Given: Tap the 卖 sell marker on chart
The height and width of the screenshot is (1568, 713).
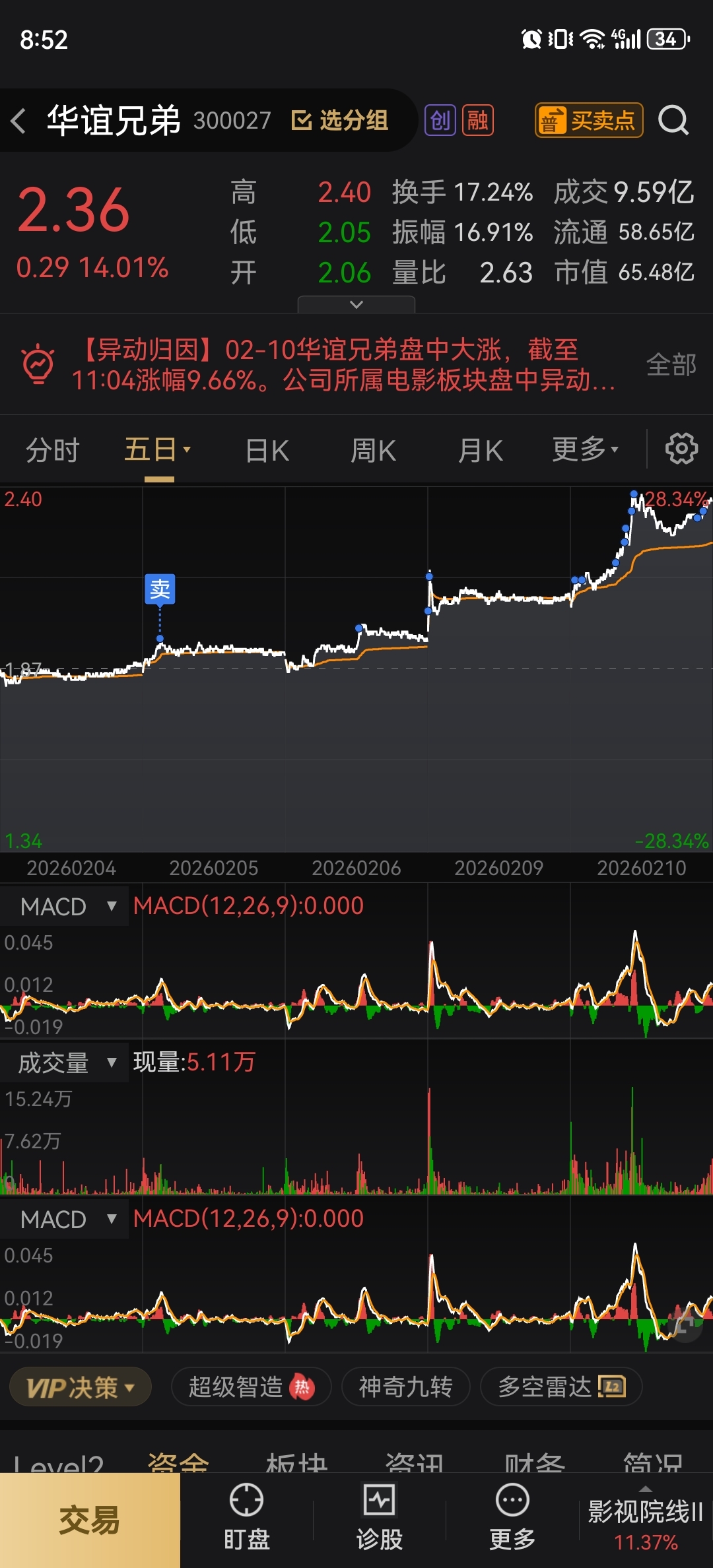Looking at the screenshot, I should pos(160,589).
